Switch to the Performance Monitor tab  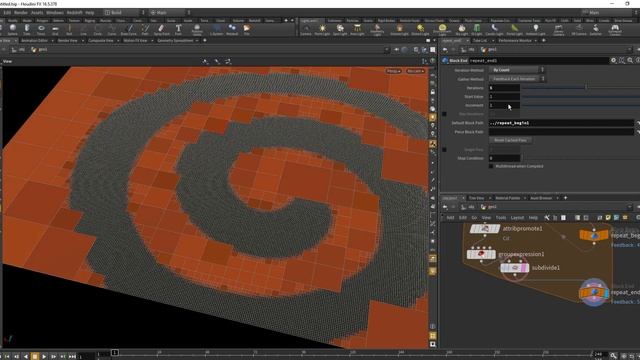[515, 41]
